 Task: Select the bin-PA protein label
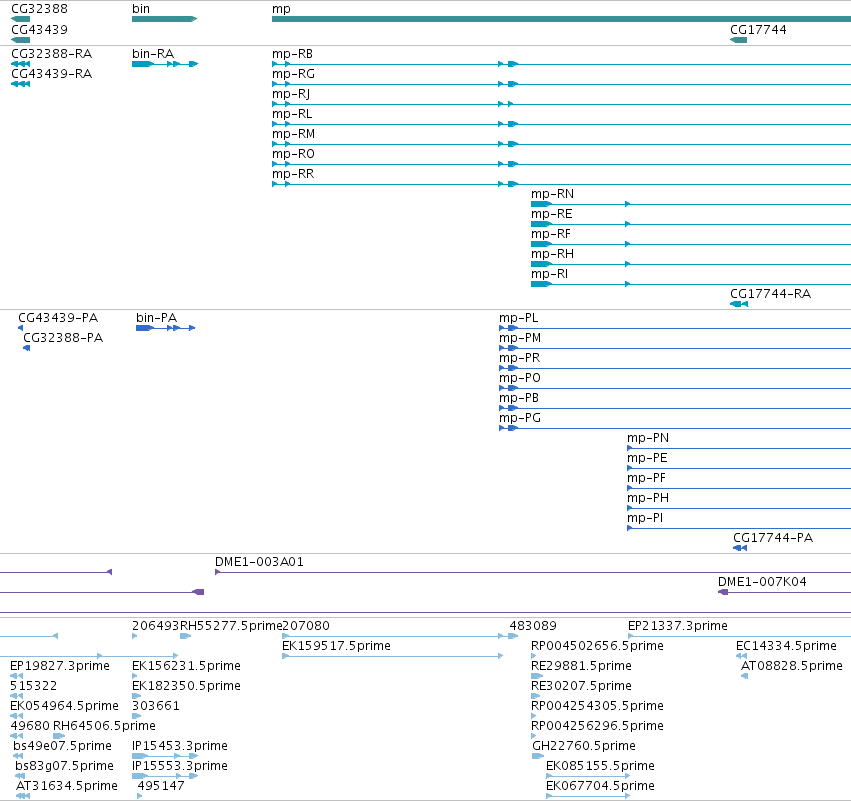point(156,317)
